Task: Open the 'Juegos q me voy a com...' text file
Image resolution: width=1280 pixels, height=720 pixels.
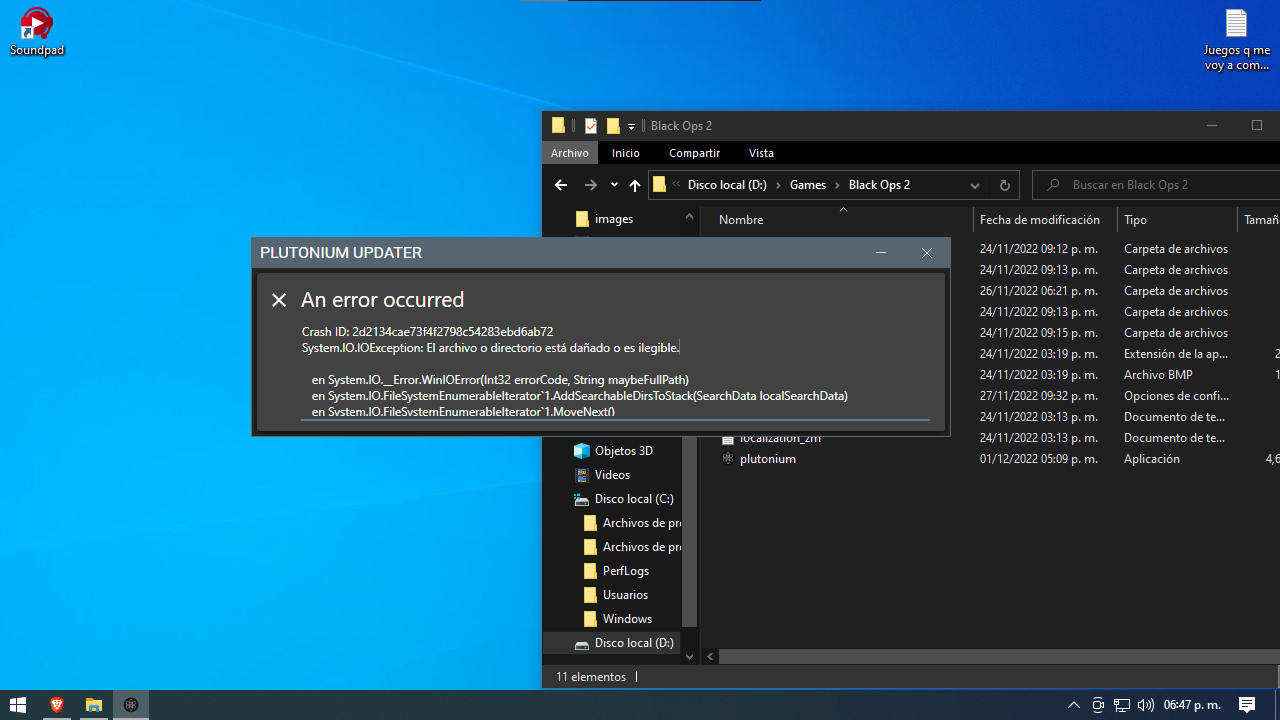Action: (x=1237, y=40)
